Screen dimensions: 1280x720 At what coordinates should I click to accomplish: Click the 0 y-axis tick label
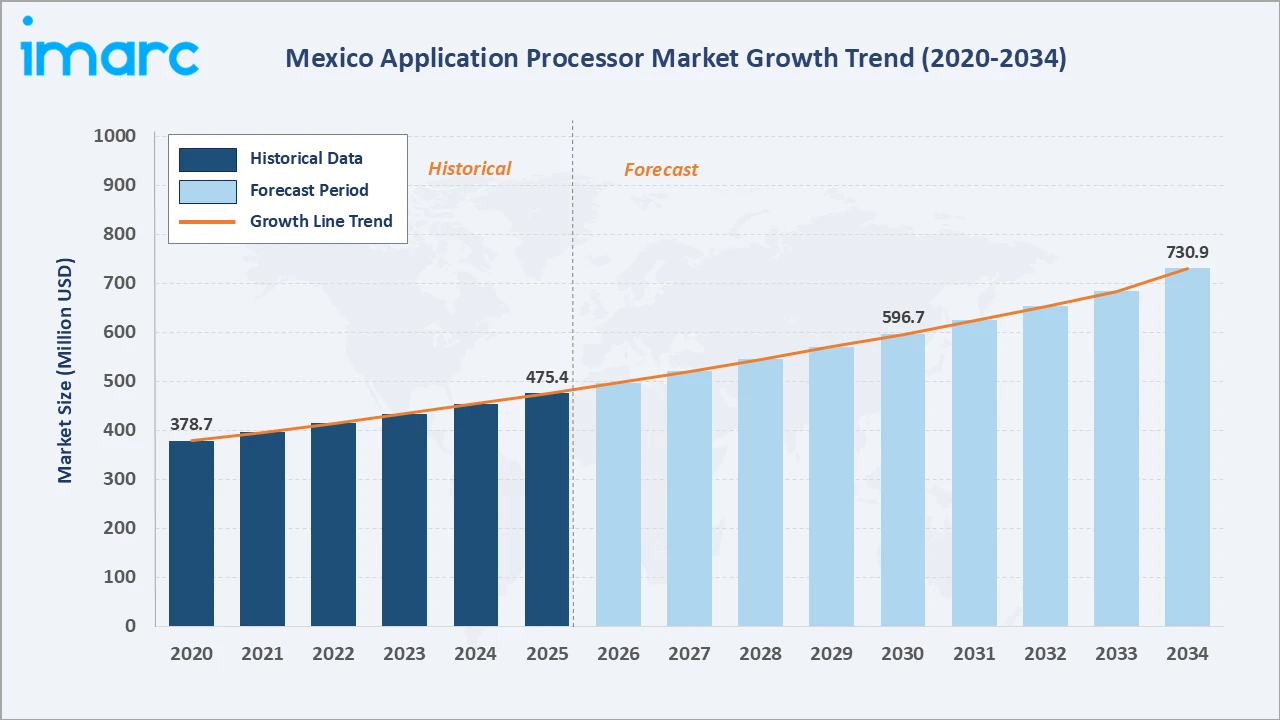coord(130,626)
